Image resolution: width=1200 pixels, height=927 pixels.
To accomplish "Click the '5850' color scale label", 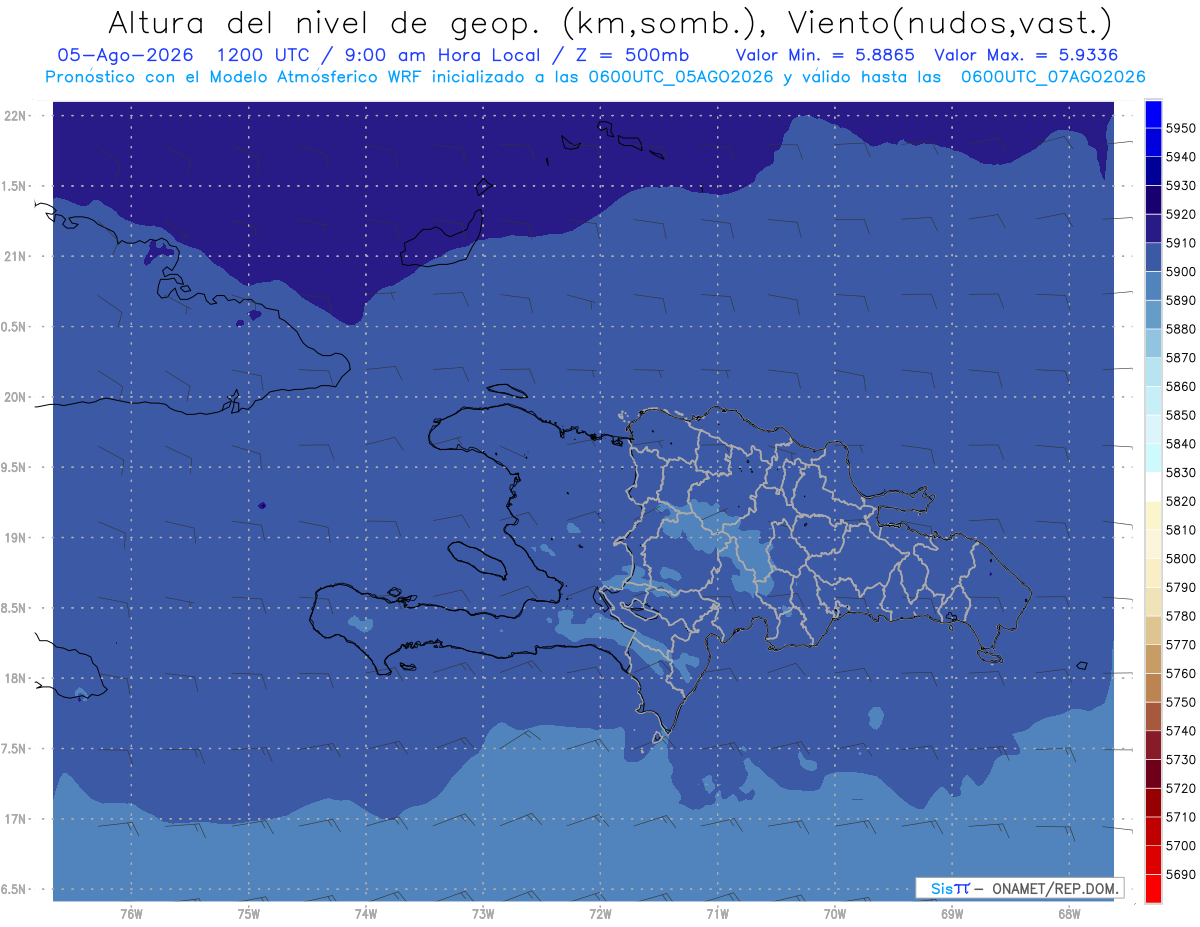I will coord(1181,415).
